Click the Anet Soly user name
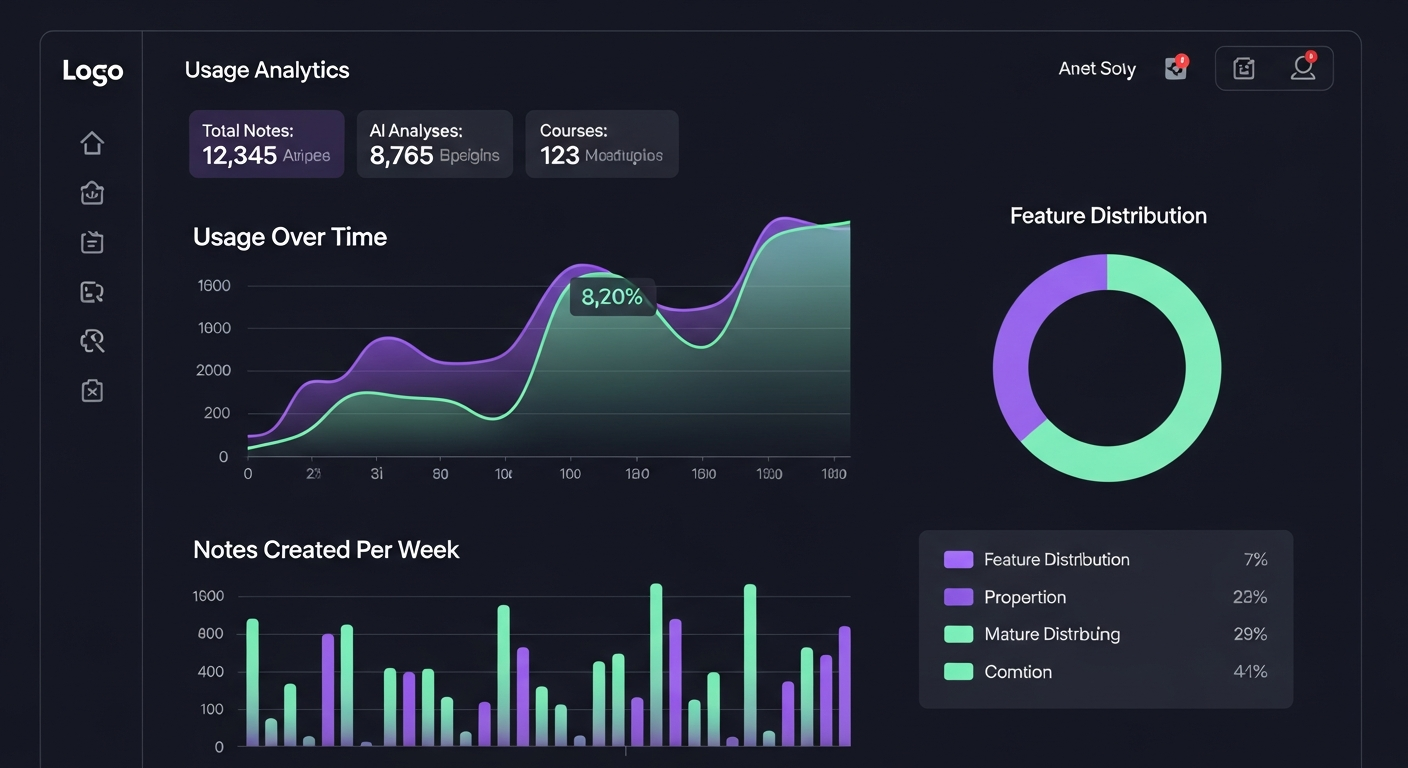Image resolution: width=1408 pixels, height=768 pixels. coord(1097,69)
